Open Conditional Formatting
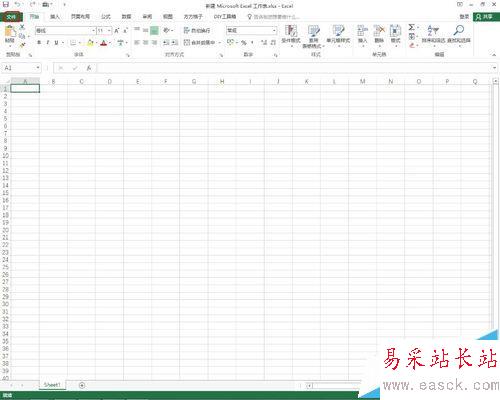The height and width of the screenshot is (400, 500). (x=291, y=35)
